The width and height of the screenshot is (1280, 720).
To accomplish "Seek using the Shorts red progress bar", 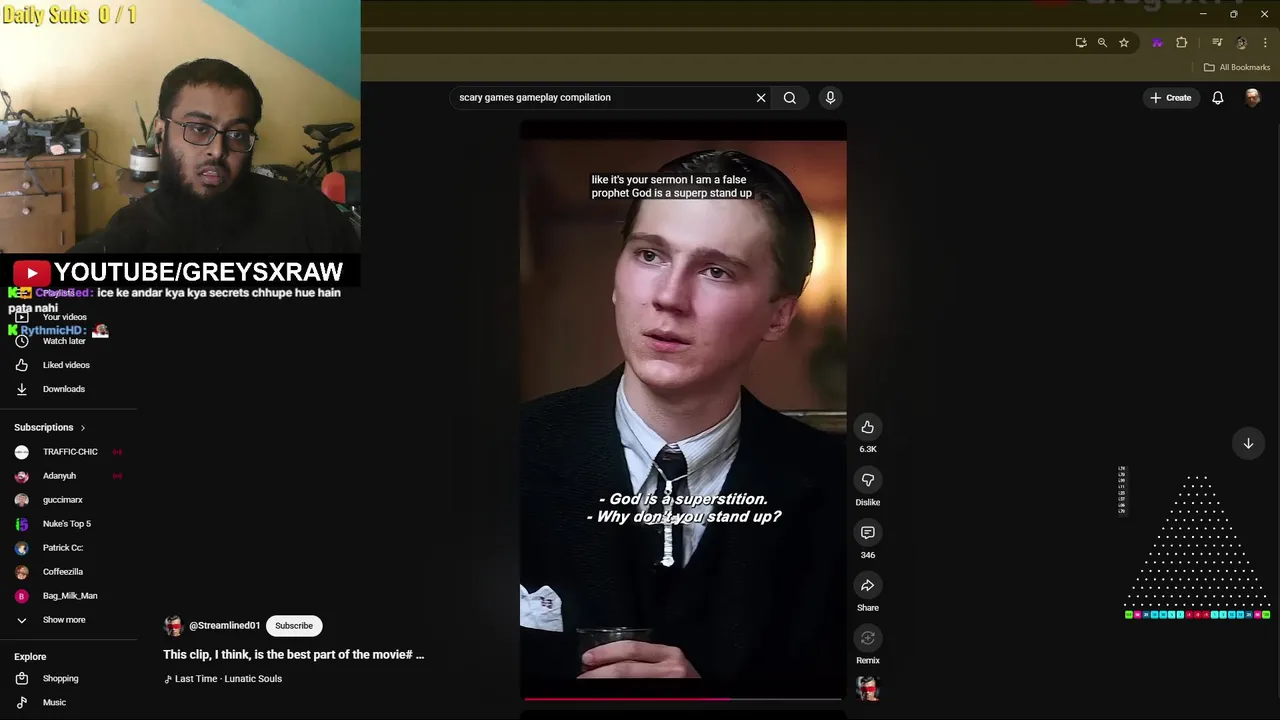I will [683, 699].
